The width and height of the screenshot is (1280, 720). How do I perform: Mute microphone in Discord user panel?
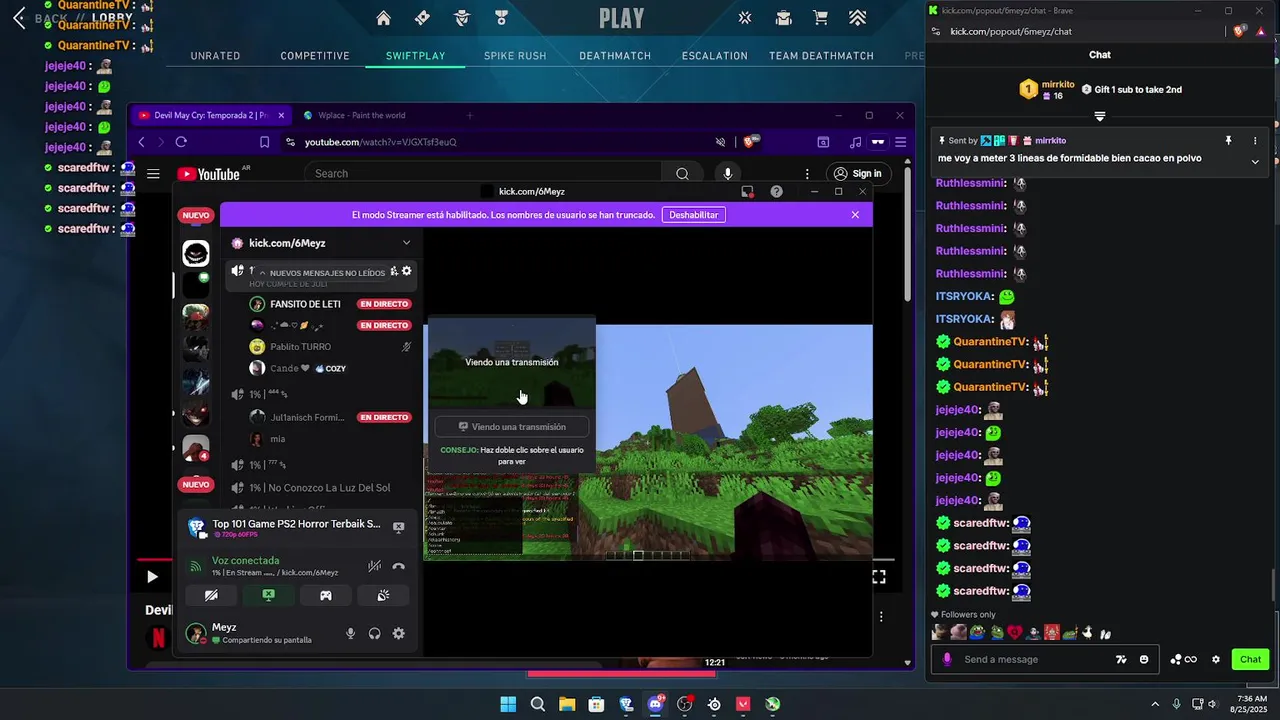350,633
